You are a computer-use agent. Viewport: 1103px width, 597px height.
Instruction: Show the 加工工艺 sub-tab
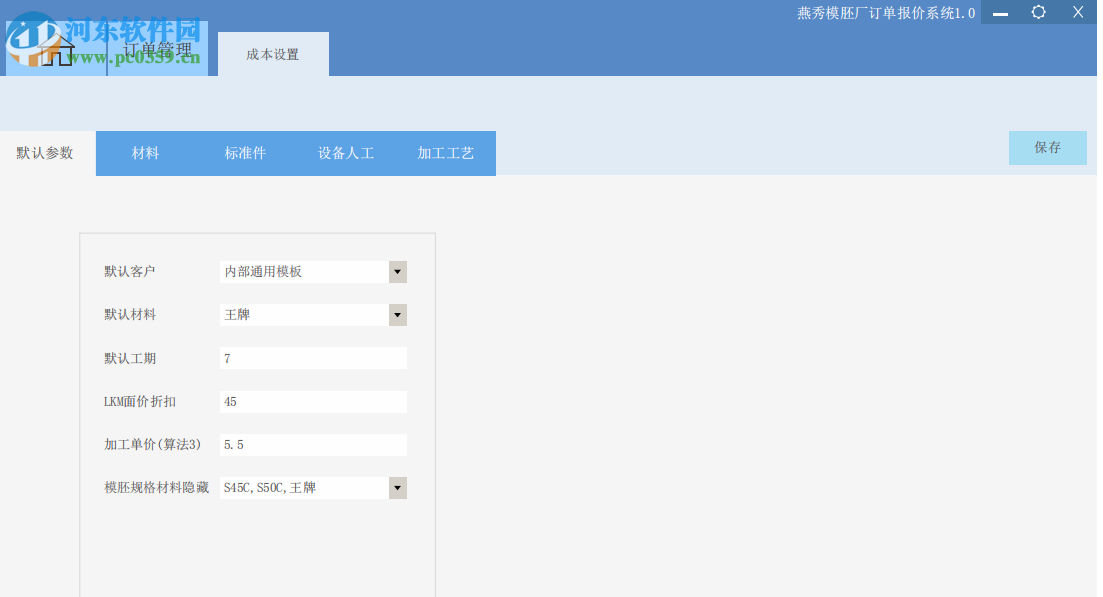(445, 153)
